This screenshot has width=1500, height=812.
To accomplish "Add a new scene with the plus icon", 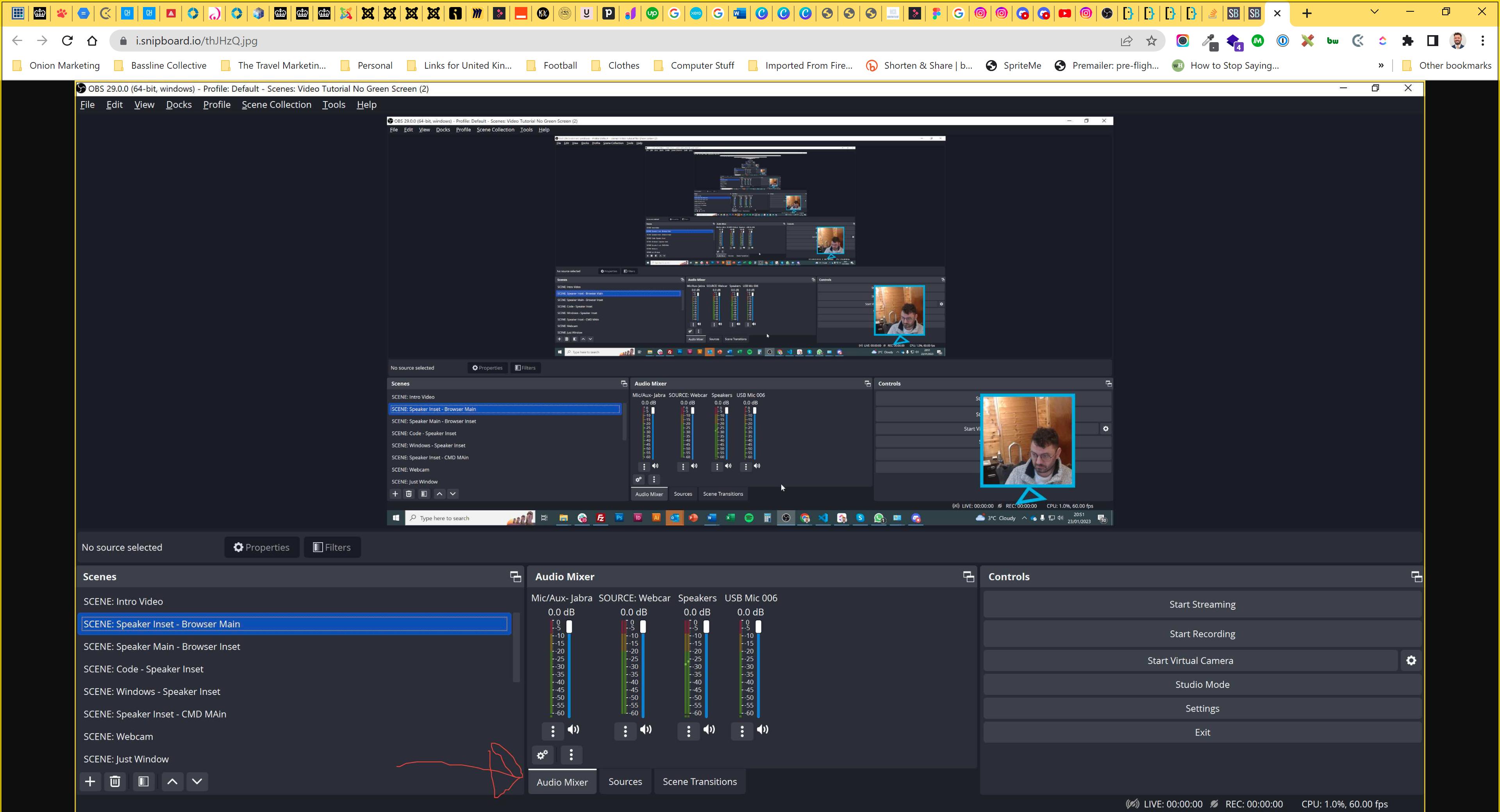I will [x=90, y=782].
